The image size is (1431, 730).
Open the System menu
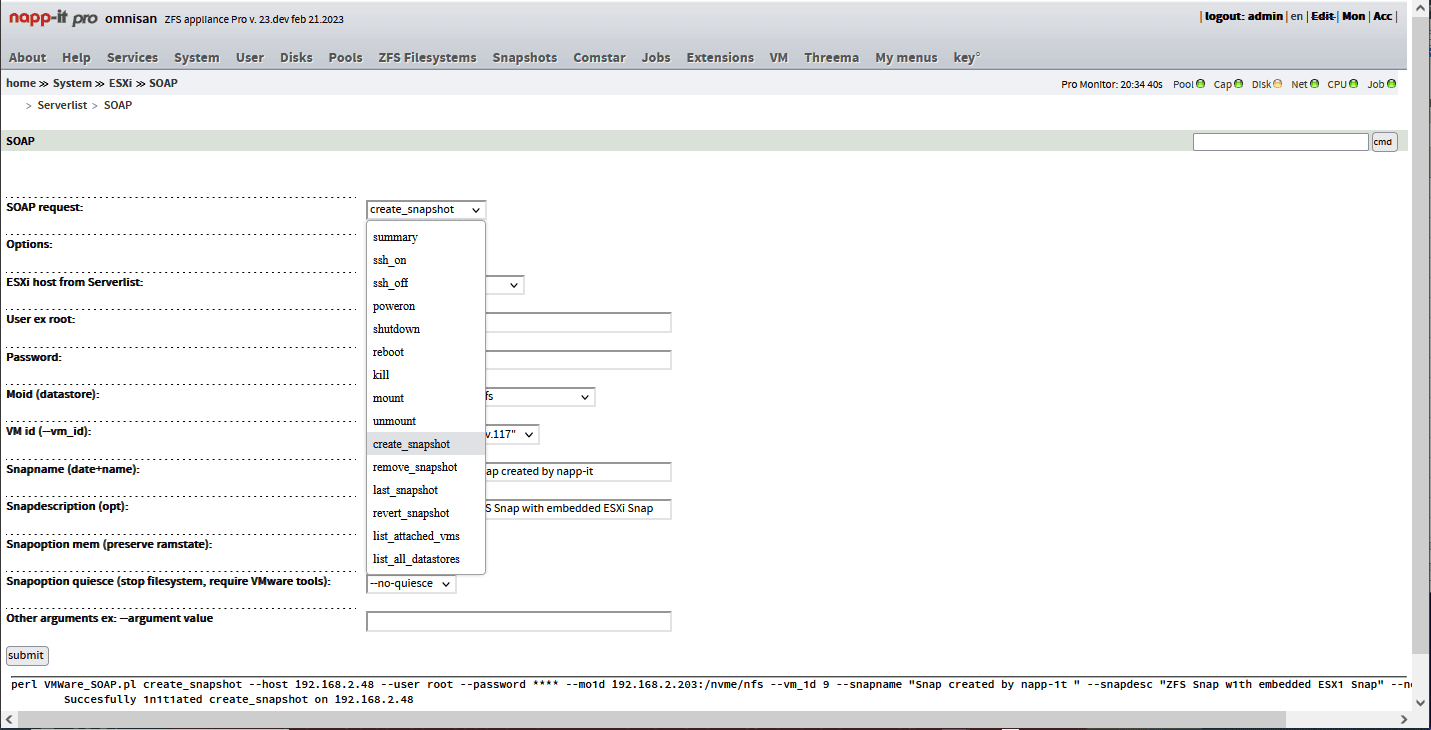[197, 57]
